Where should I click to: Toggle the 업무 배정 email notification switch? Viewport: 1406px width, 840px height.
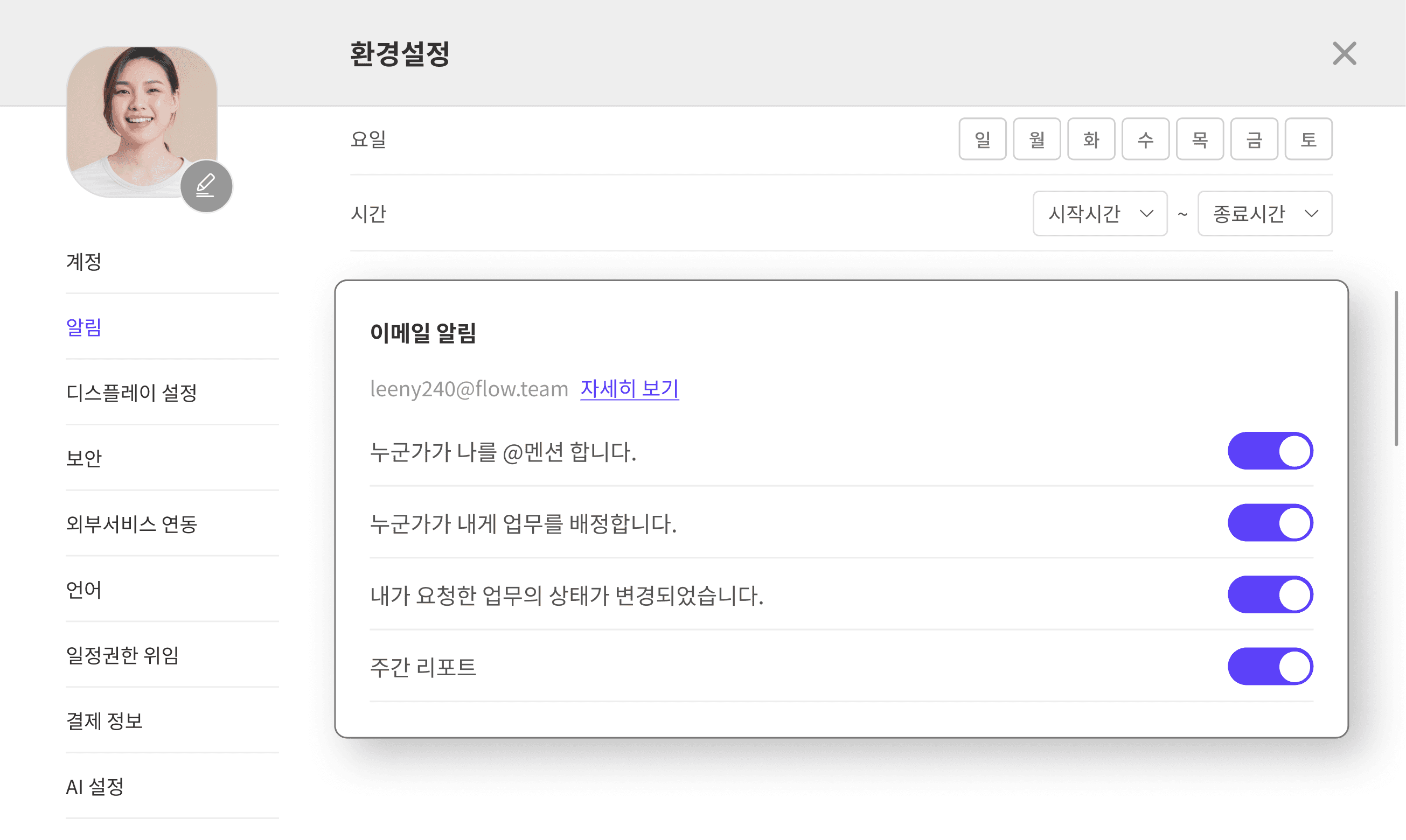[x=1270, y=523]
